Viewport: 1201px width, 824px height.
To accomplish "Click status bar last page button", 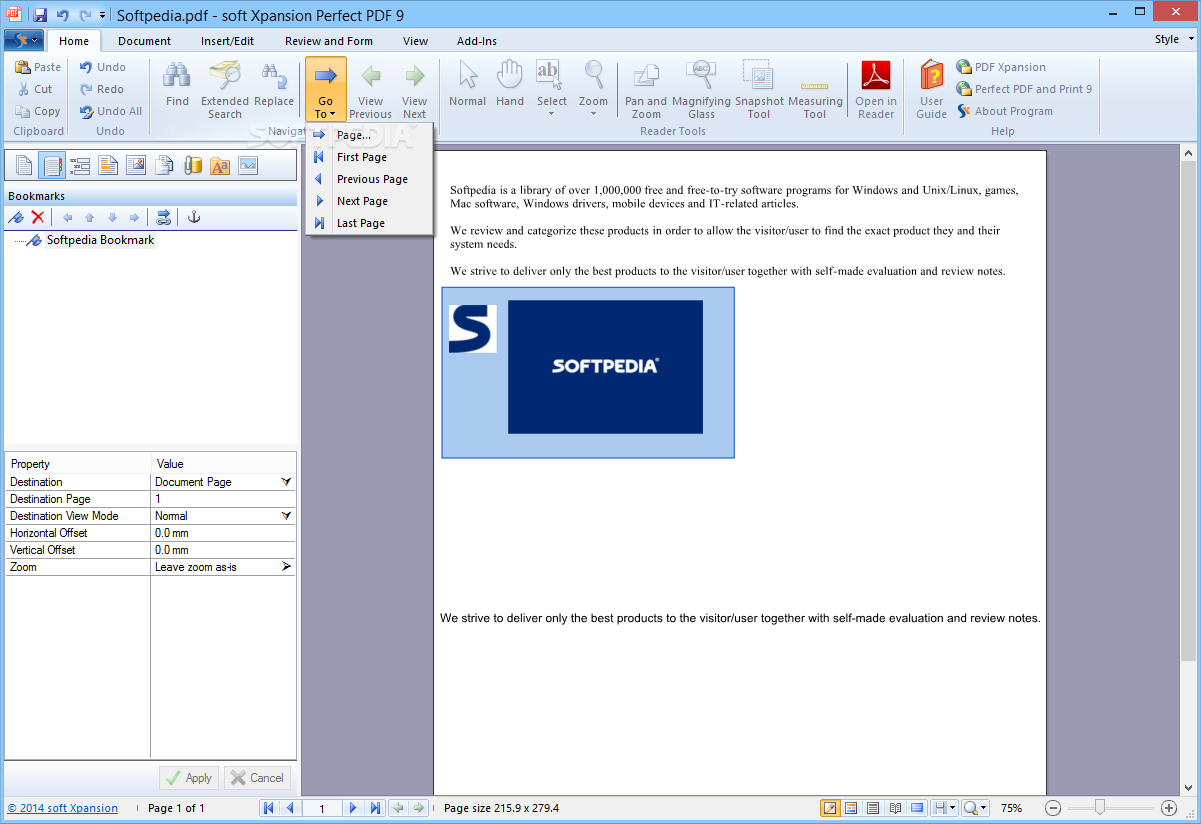I will [x=375, y=808].
